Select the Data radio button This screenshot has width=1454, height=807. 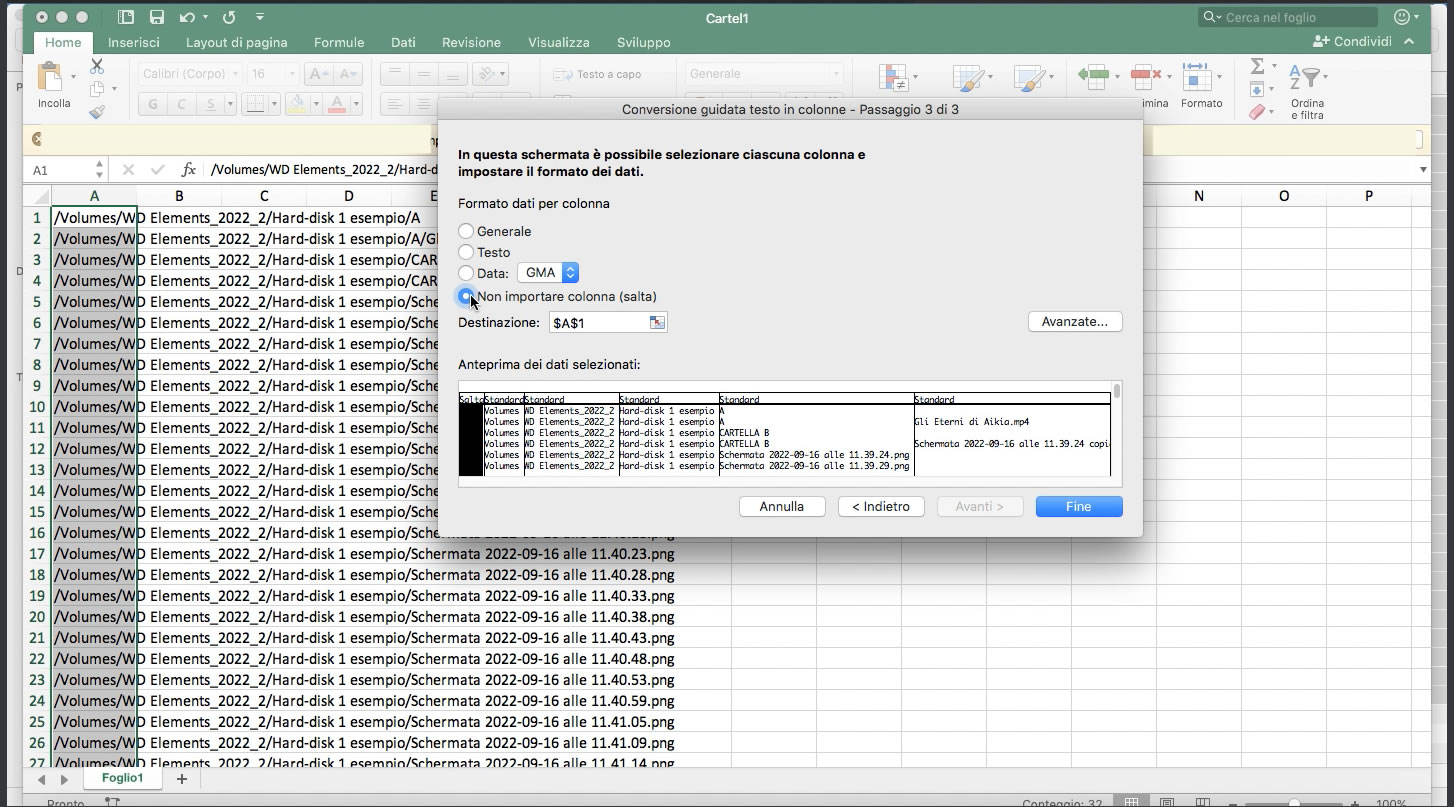coord(466,273)
